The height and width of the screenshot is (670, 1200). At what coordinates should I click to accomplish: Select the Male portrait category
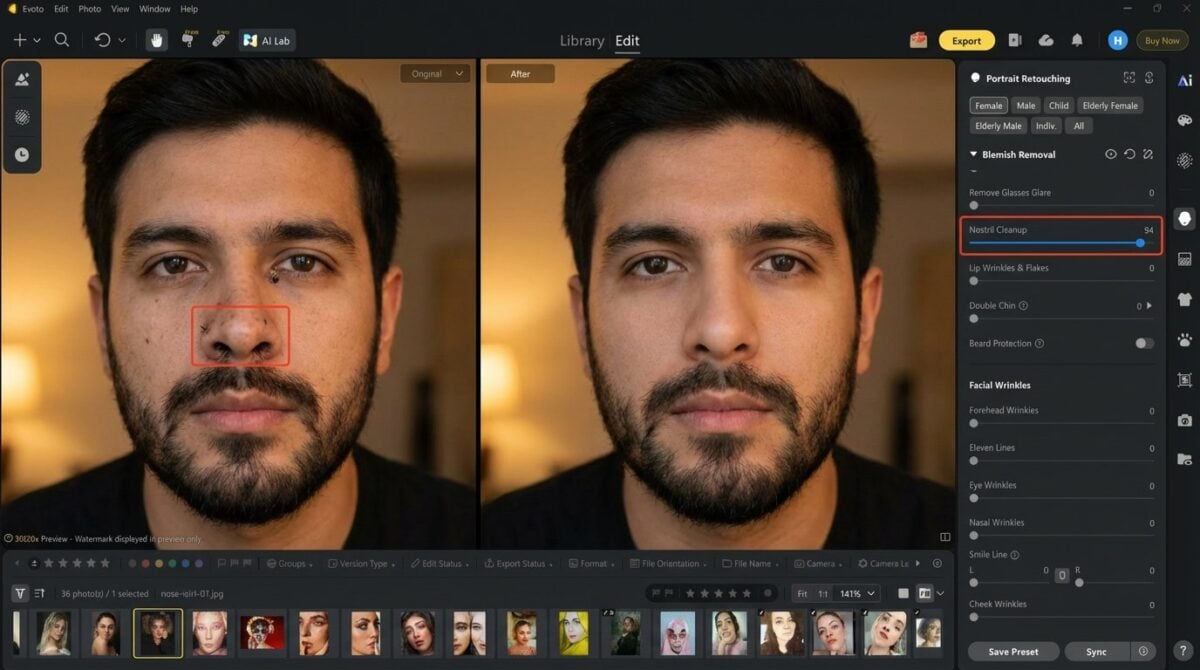[1025, 105]
